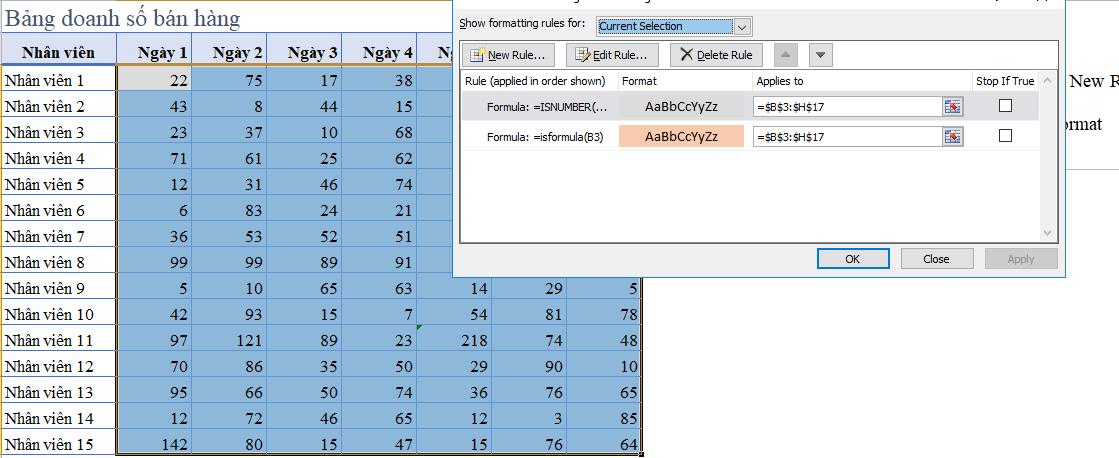Screen dimensions: 1119x458
Task: Select the isformula(B3) rule row
Action: coord(540,137)
